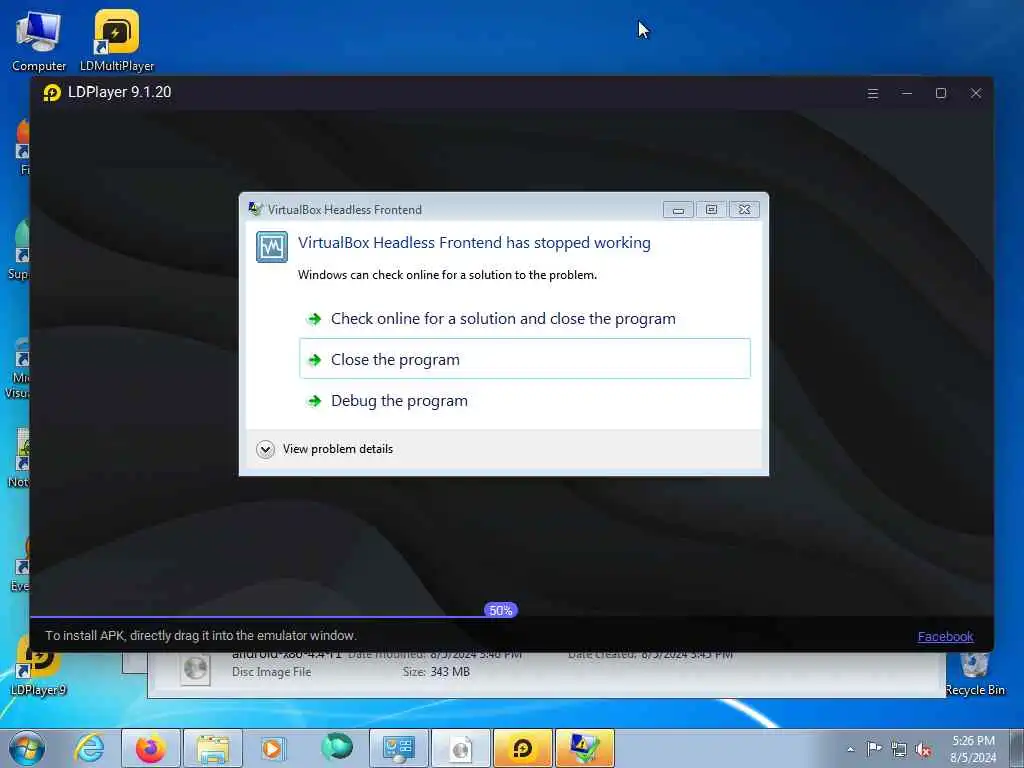This screenshot has width=1024, height=768.
Task: Open LDPlayer hamburger menu
Action: [x=872, y=93]
